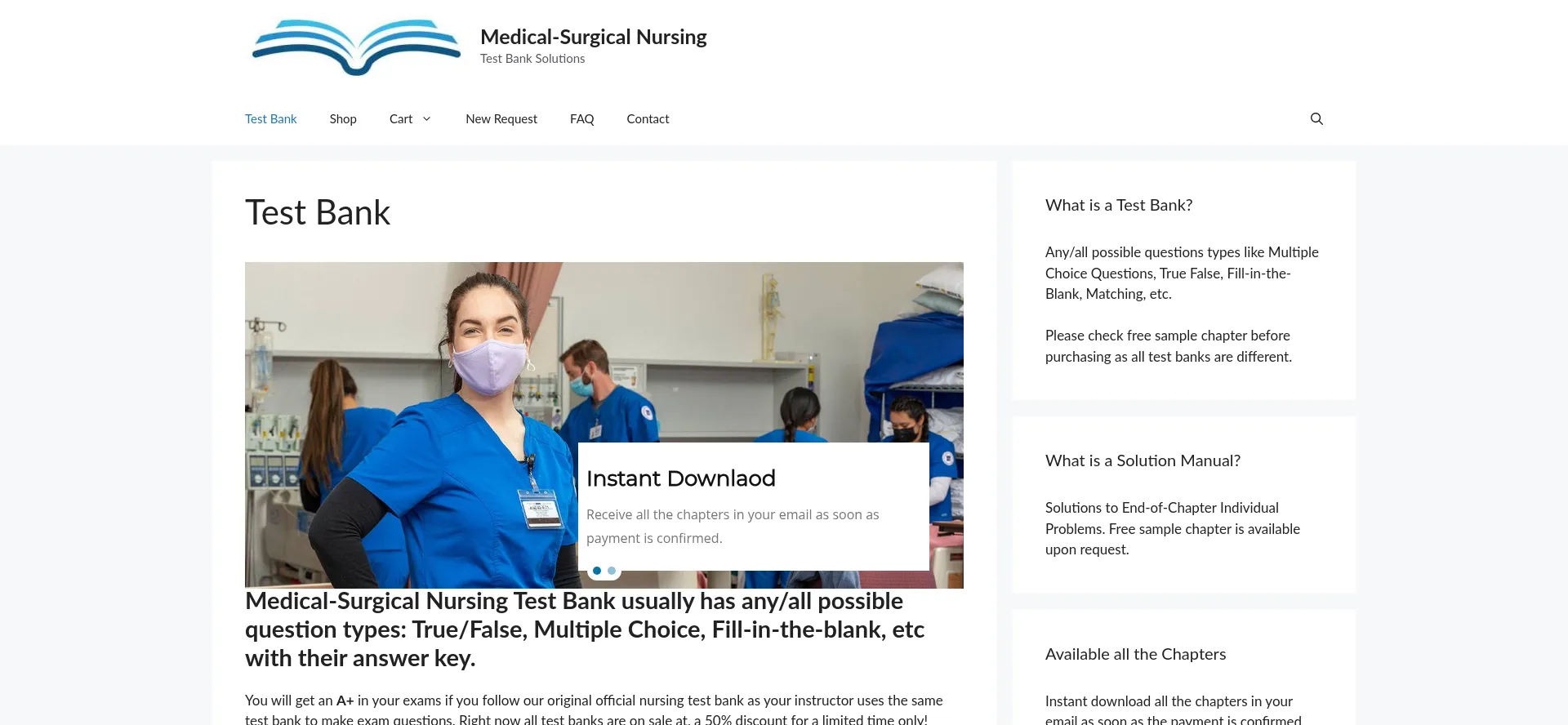Click the open book site logo
1568x725 pixels.
point(356,47)
